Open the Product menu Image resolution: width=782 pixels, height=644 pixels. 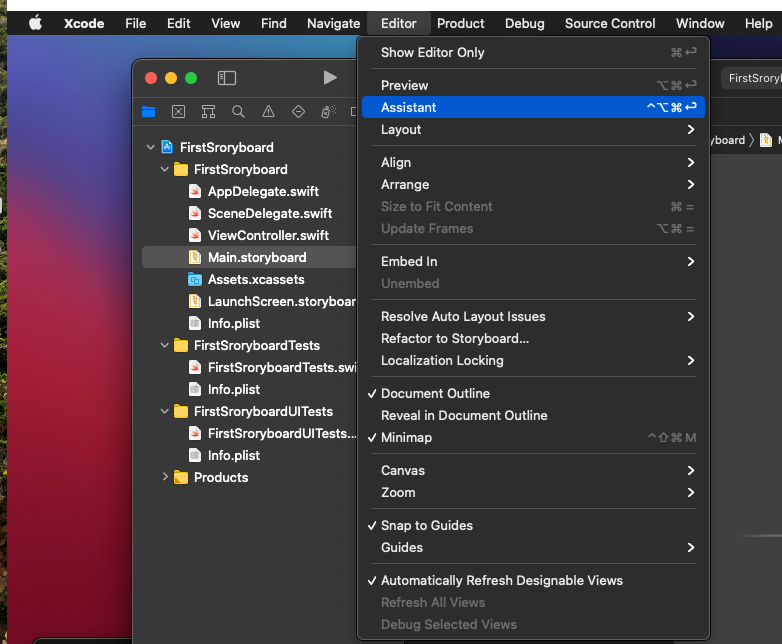click(460, 23)
